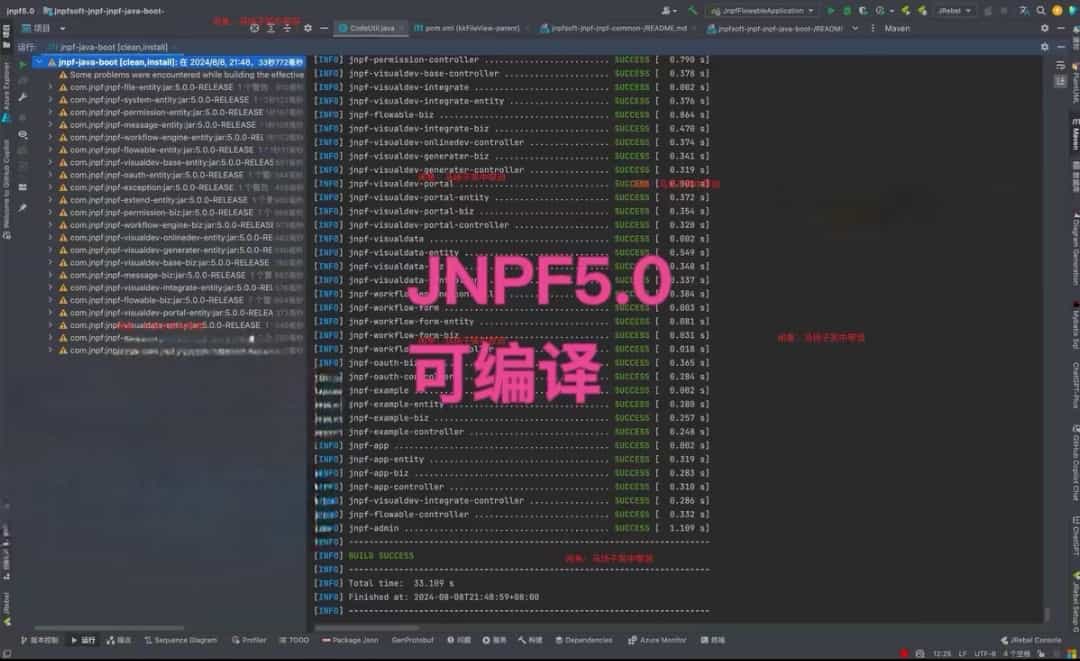Expand the jnpf-oauth-entity warning node
The height and width of the screenshot is (661, 1080).
coord(50,175)
